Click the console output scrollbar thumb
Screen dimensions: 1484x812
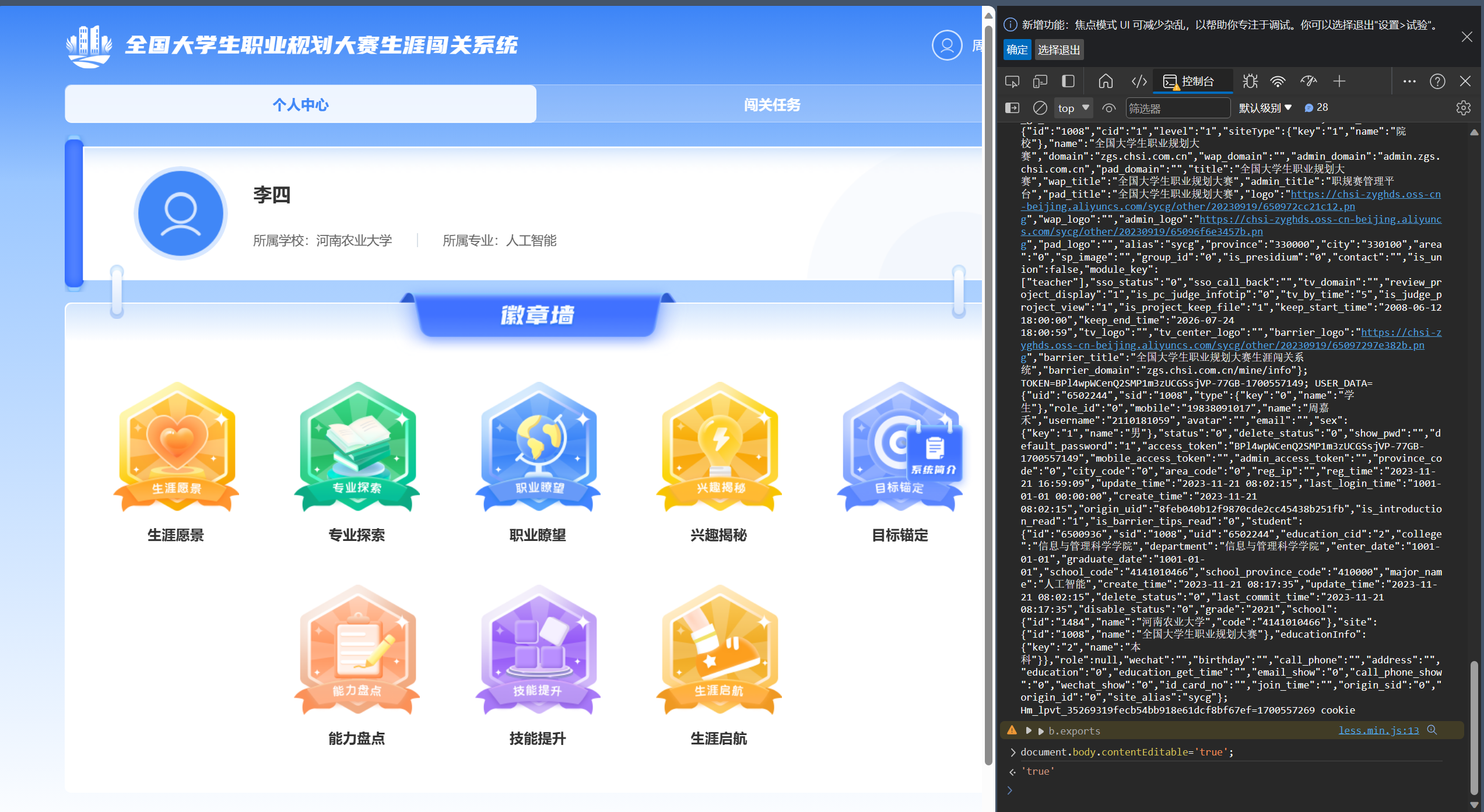click(x=1474, y=729)
